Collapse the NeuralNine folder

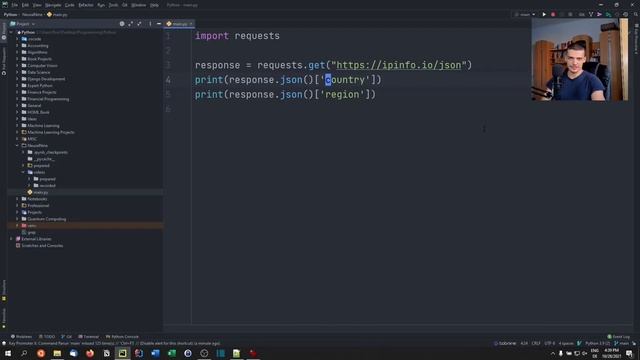[17, 146]
